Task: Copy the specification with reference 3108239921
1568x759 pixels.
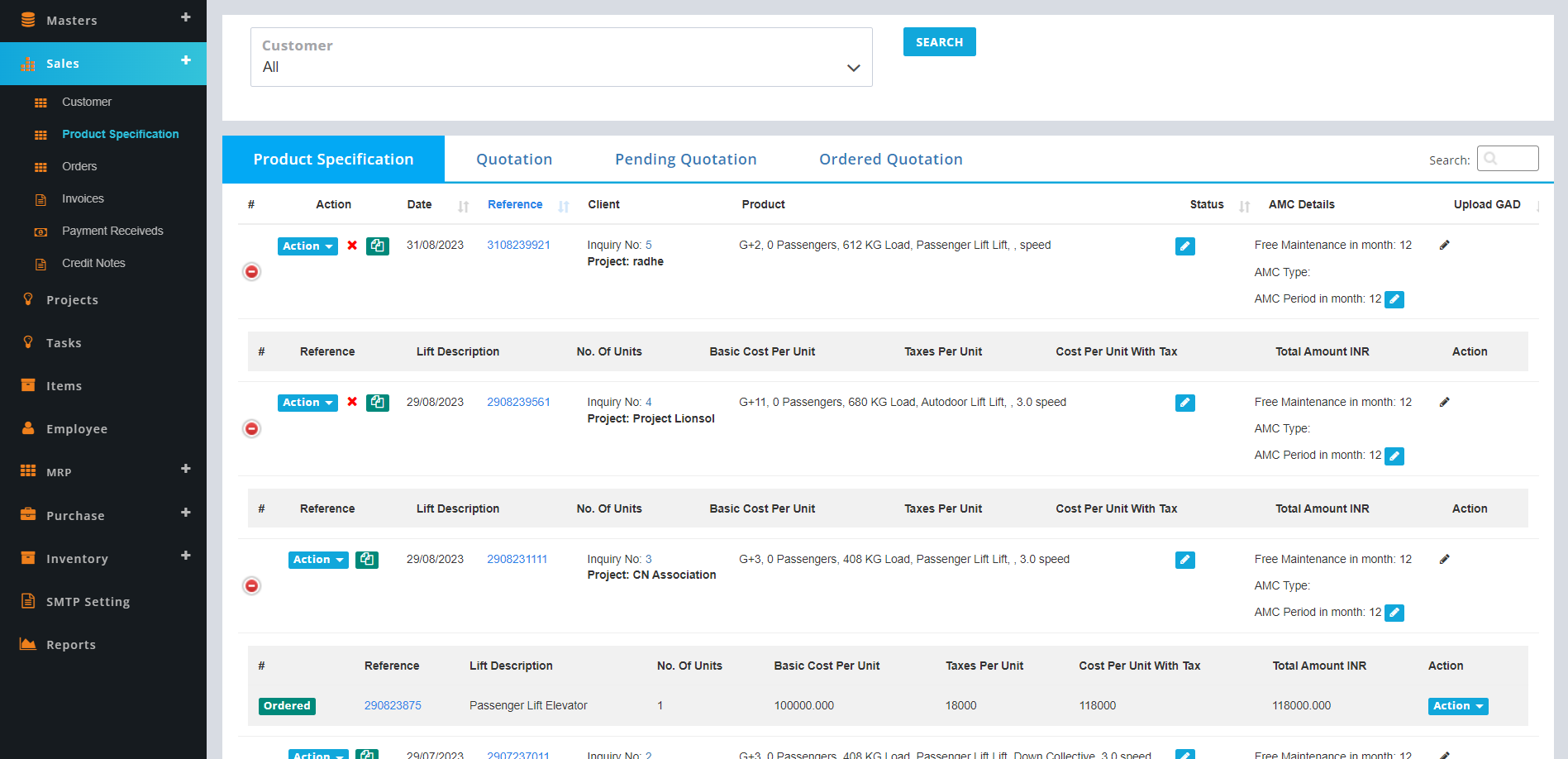Action: (378, 246)
